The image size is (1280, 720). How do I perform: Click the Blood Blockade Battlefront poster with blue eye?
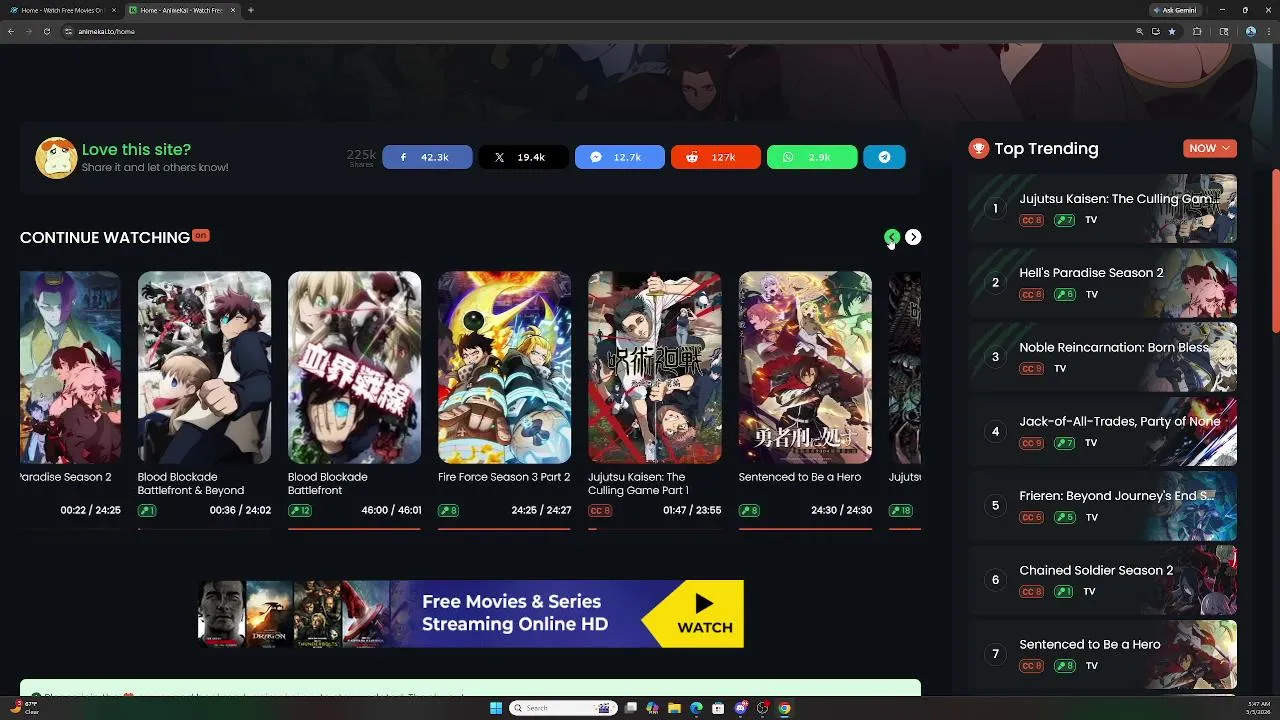point(354,367)
